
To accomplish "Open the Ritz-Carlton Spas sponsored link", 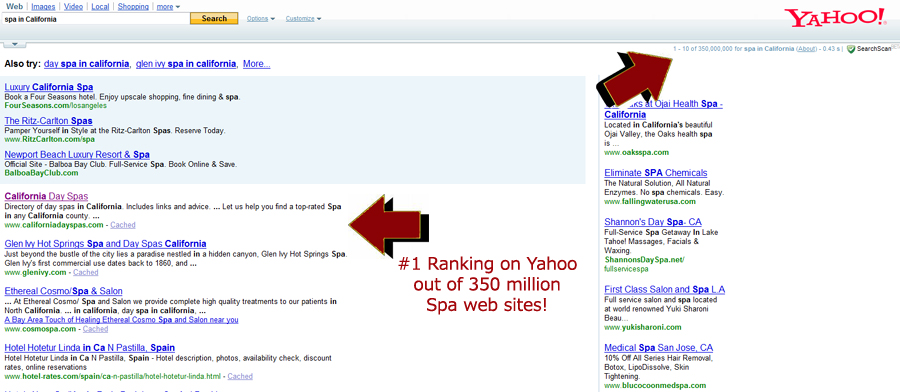I will 48,121.
